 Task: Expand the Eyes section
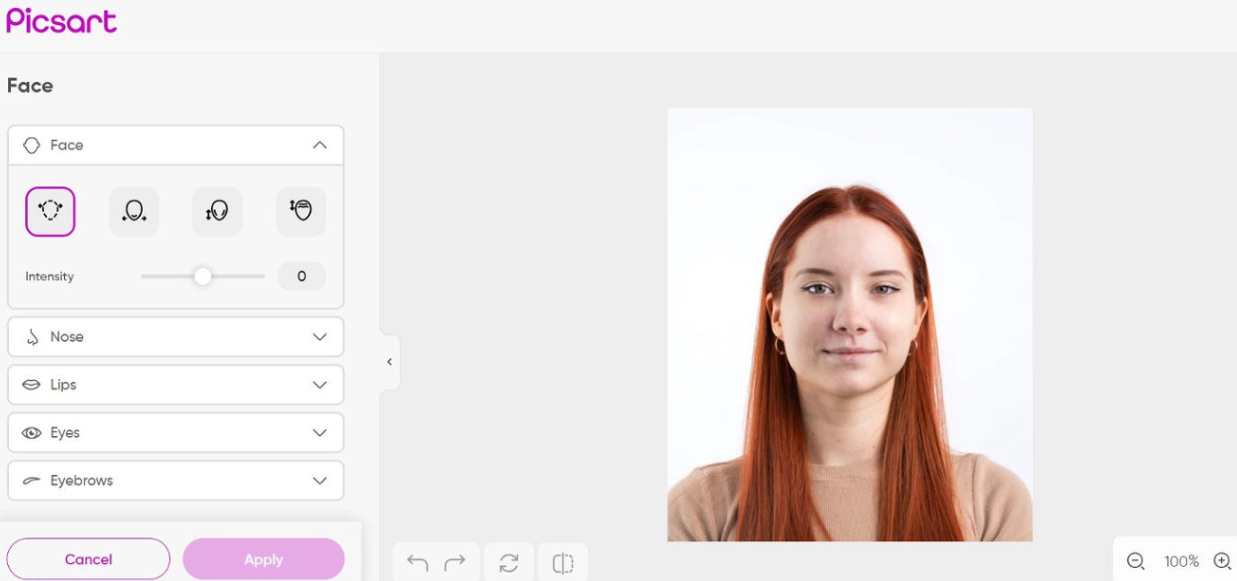click(x=176, y=433)
